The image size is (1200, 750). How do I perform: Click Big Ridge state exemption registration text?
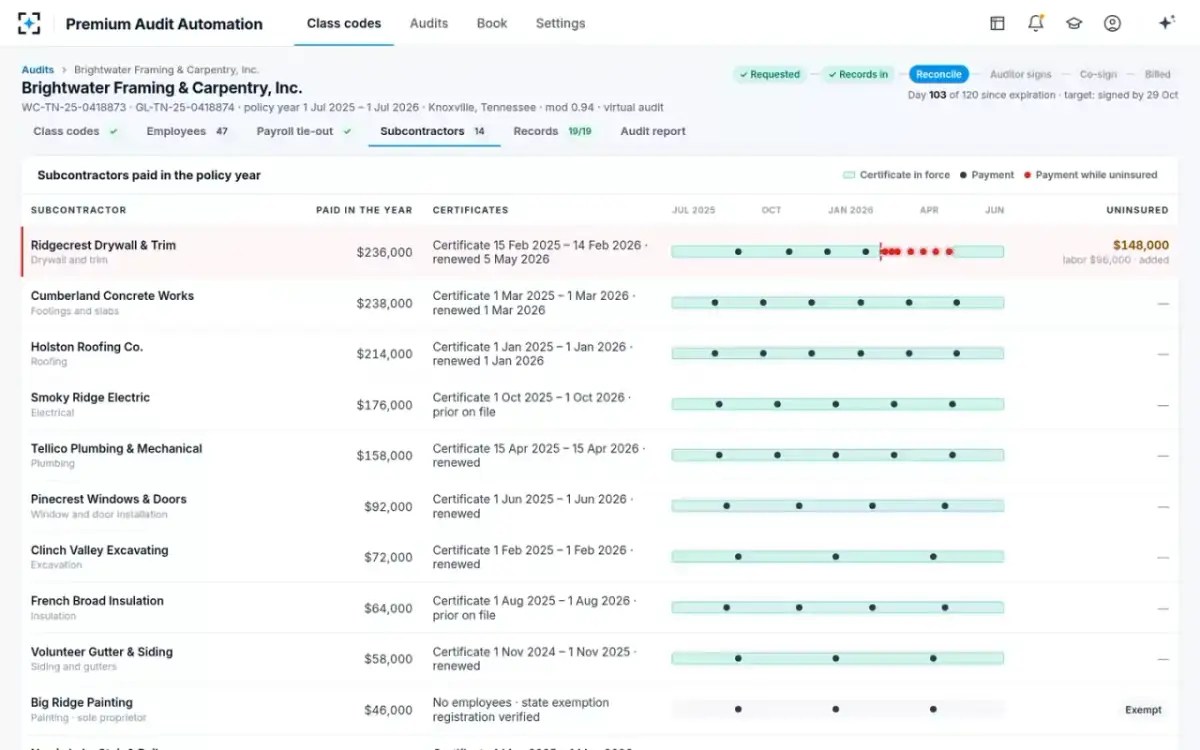click(520, 710)
